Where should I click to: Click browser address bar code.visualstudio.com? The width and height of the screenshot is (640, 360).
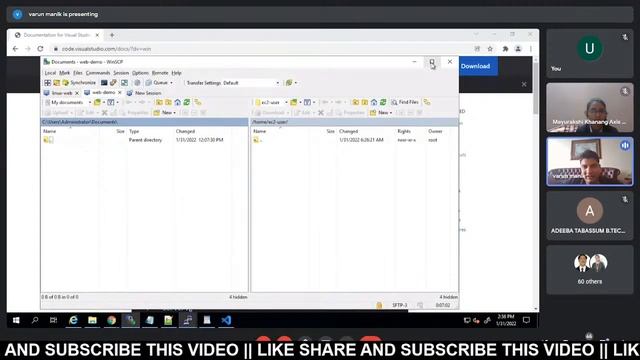[261, 49]
